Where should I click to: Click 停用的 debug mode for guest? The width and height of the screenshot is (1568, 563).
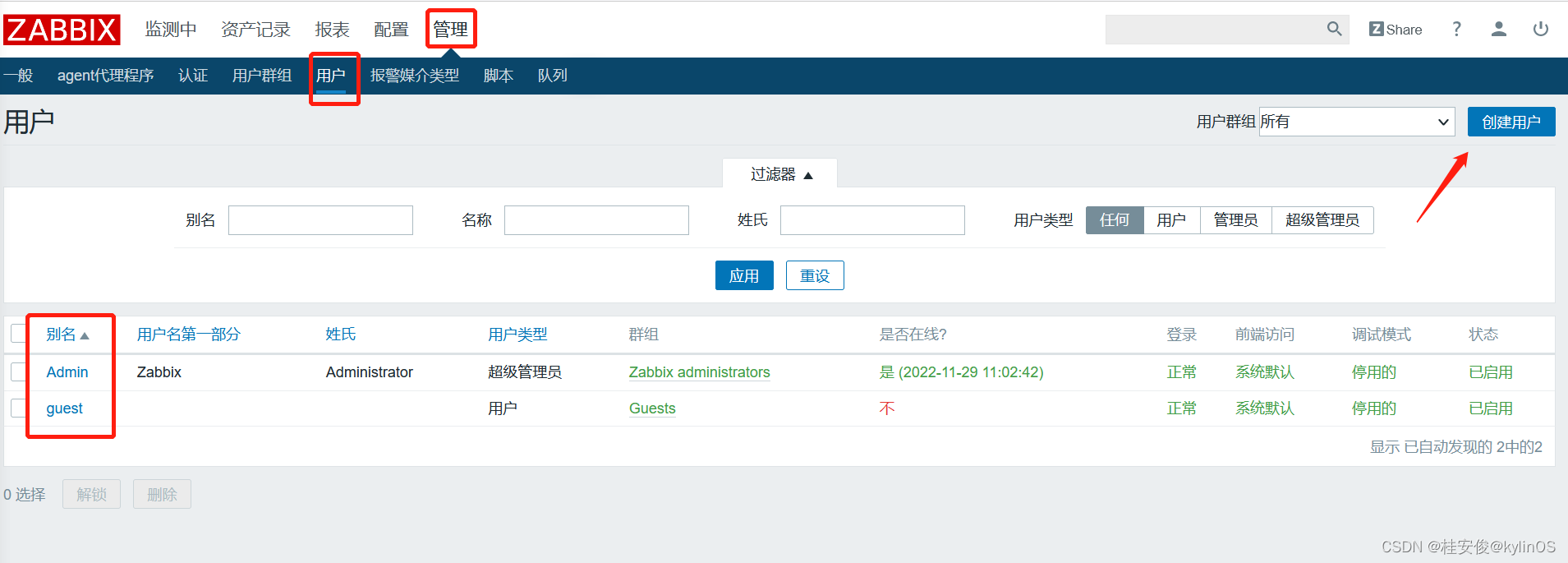click(1374, 408)
